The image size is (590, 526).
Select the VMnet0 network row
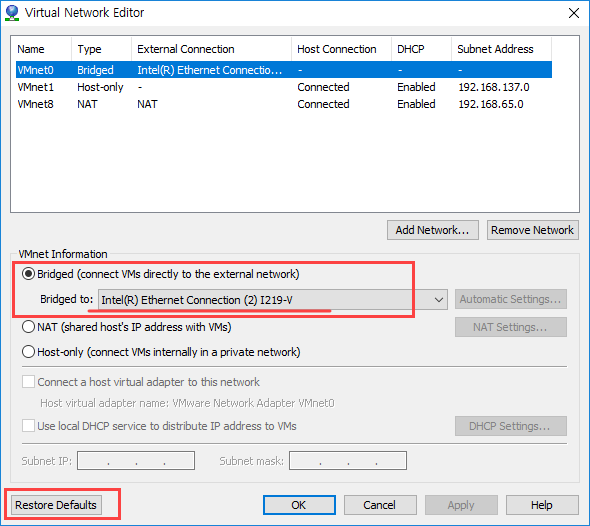point(284,70)
